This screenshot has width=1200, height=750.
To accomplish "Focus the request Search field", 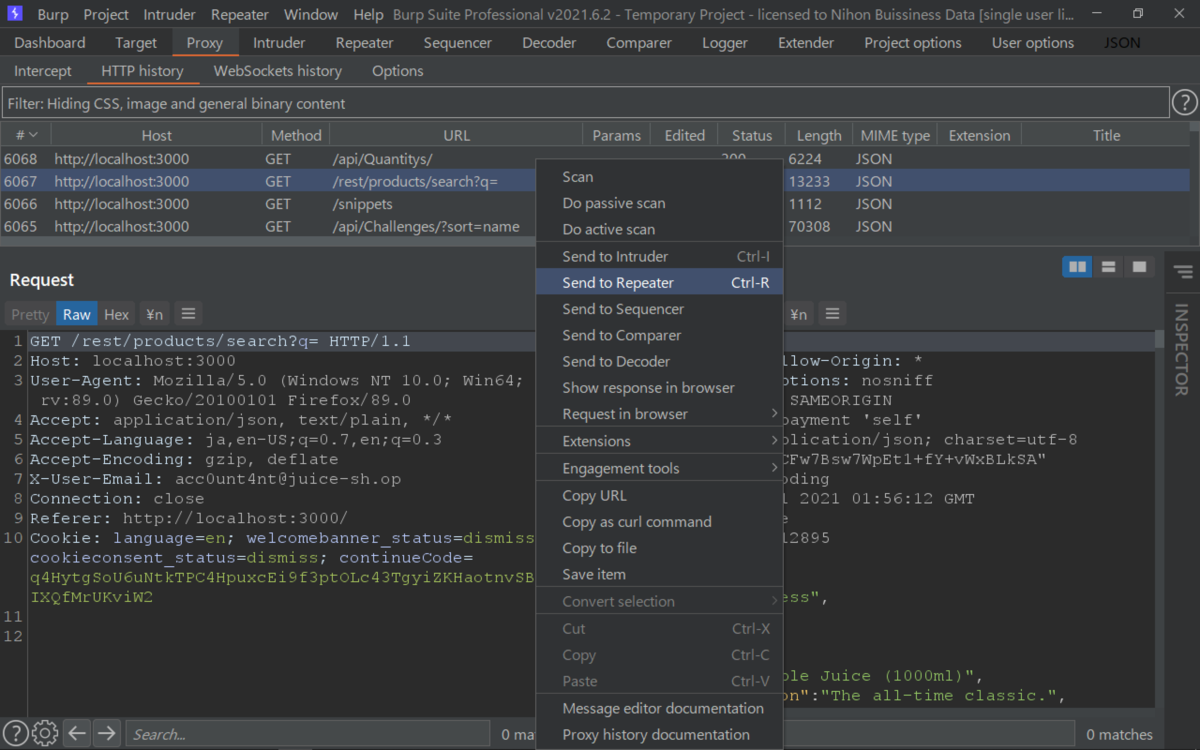I will pyautogui.click(x=308, y=733).
